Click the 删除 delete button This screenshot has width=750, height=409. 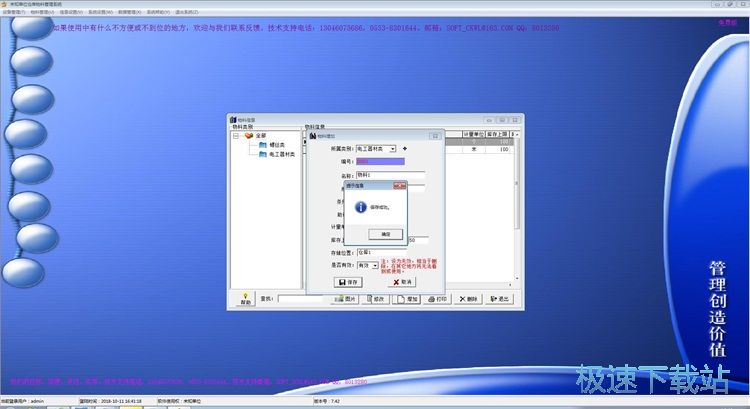pyautogui.click(x=467, y=299)
